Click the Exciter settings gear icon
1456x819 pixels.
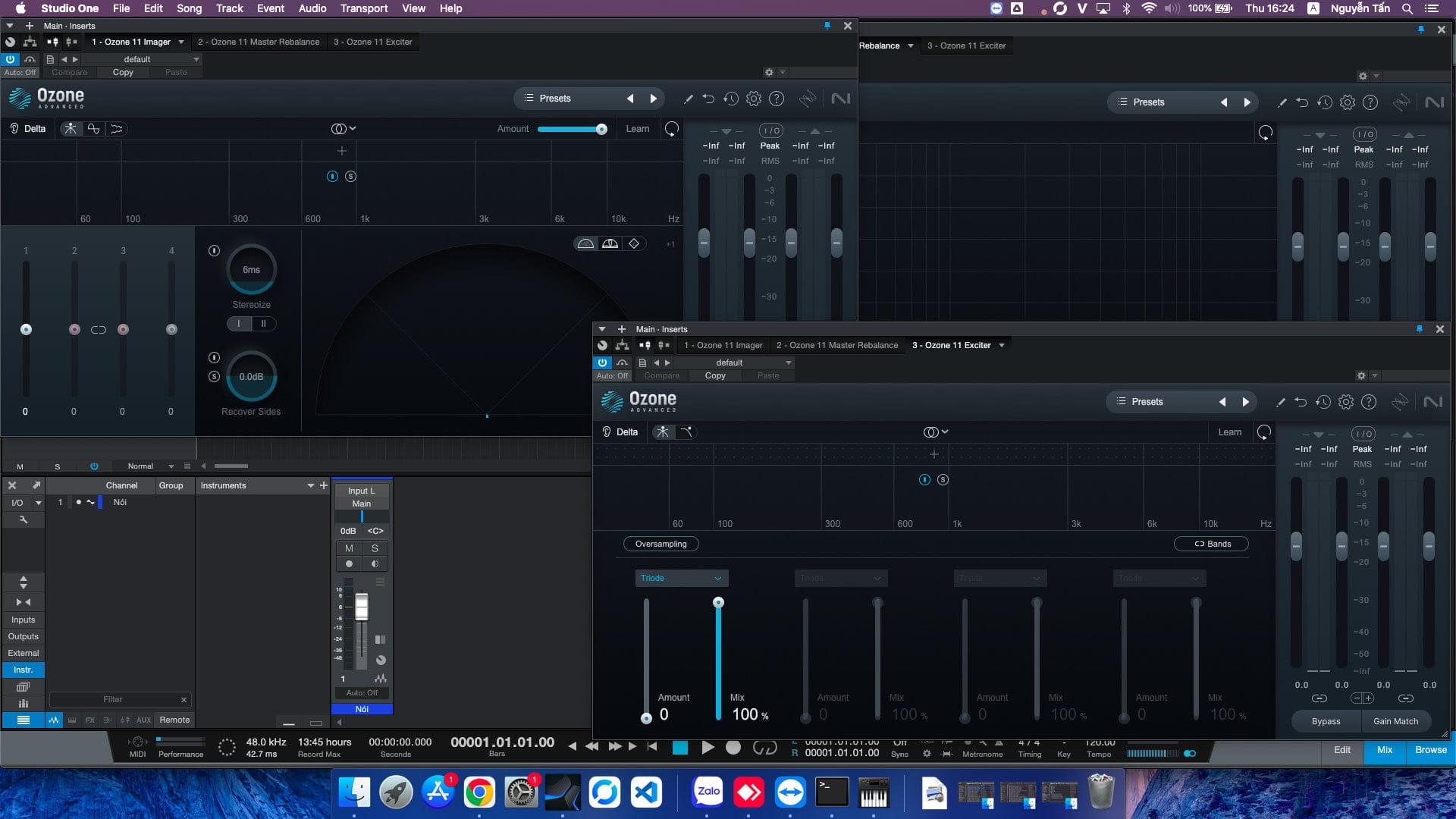pyautogui.click(x=1345, y=402)
